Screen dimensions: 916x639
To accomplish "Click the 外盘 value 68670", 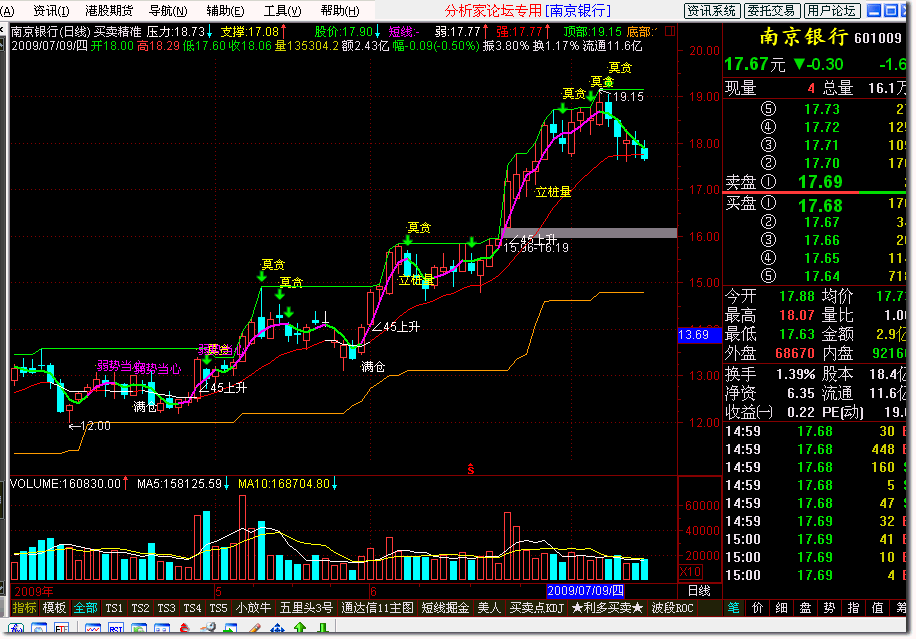I will pyautogui.click(x=795, y=353).
